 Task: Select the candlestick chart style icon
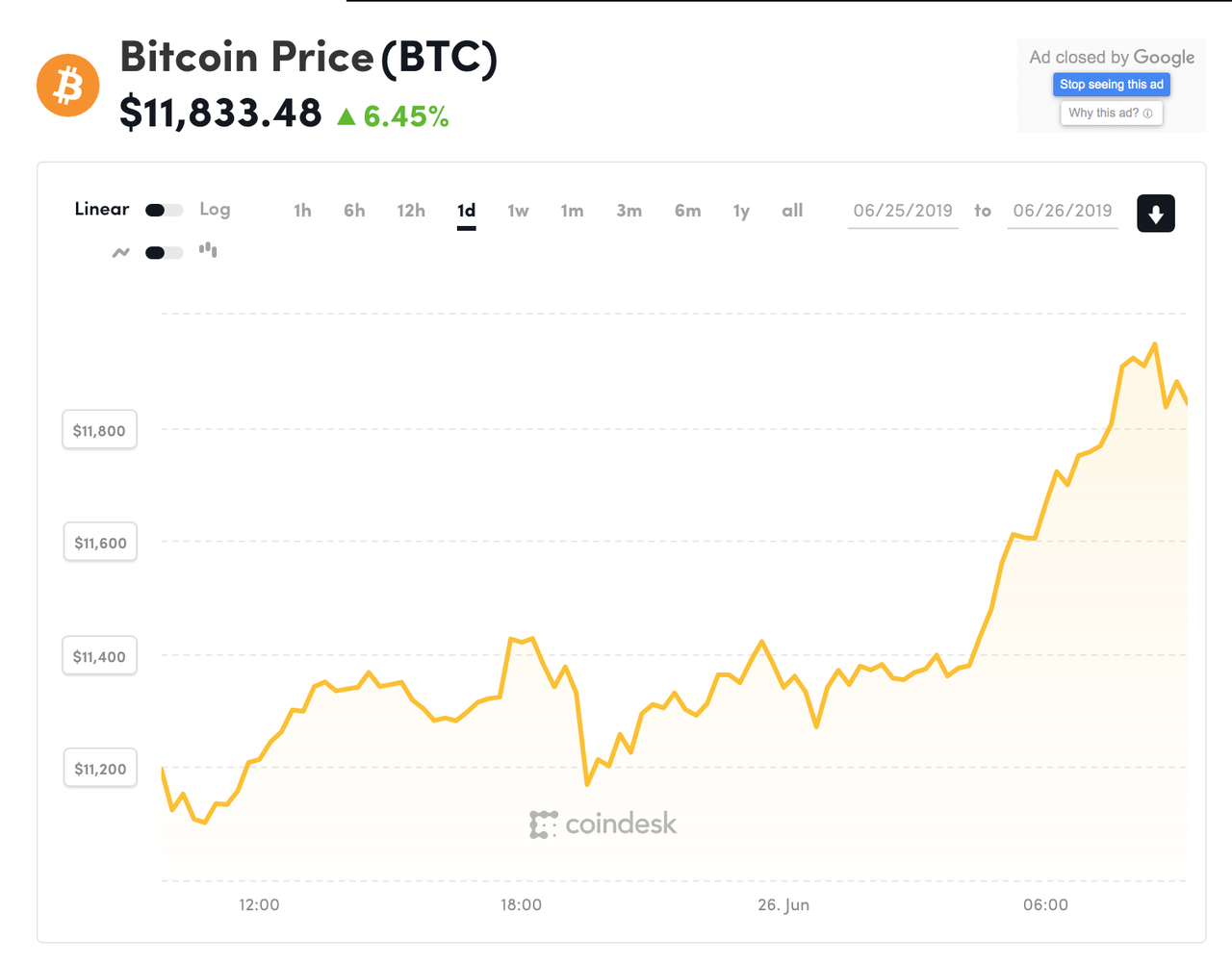point(208,250)
